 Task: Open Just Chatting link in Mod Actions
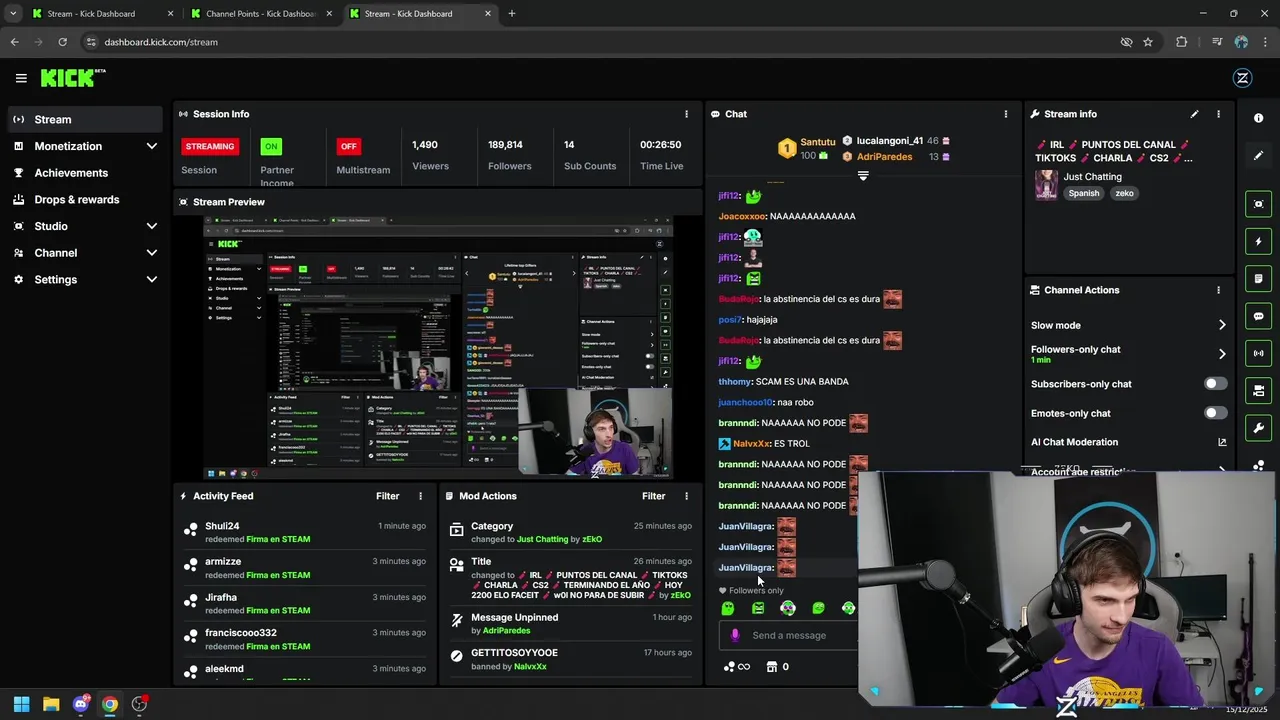point(543,539)
